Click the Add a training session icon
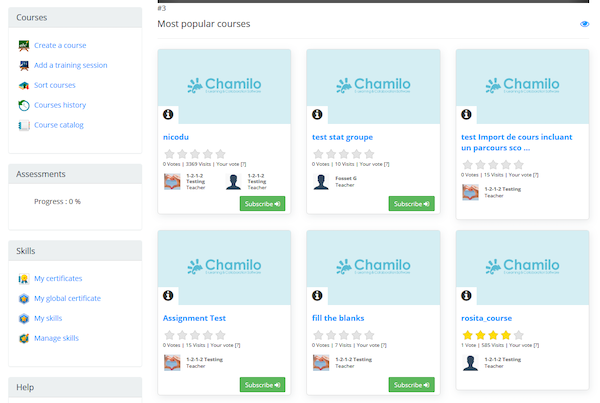 click(x=24, y=65)
